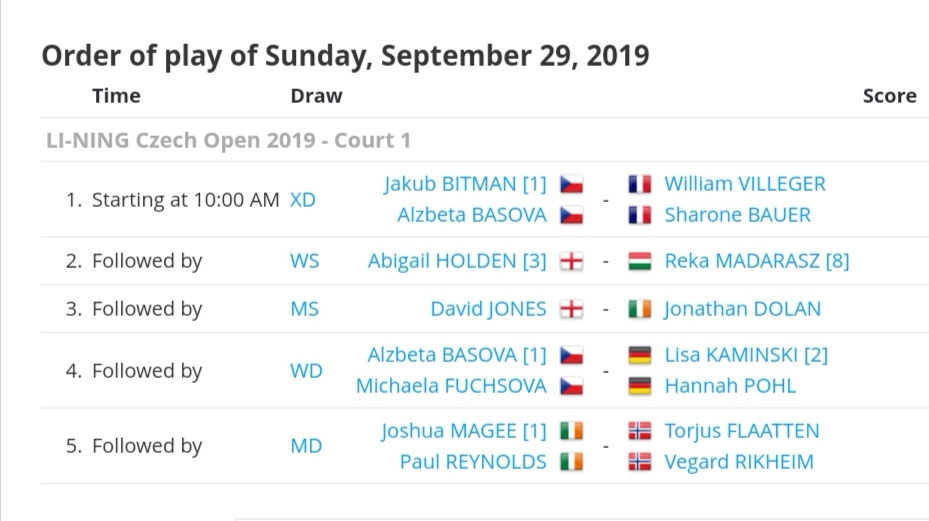
Task: Click Irish flag beside Paul REYNOLDS
Action: pyautogui.click(x=571, y=462)
